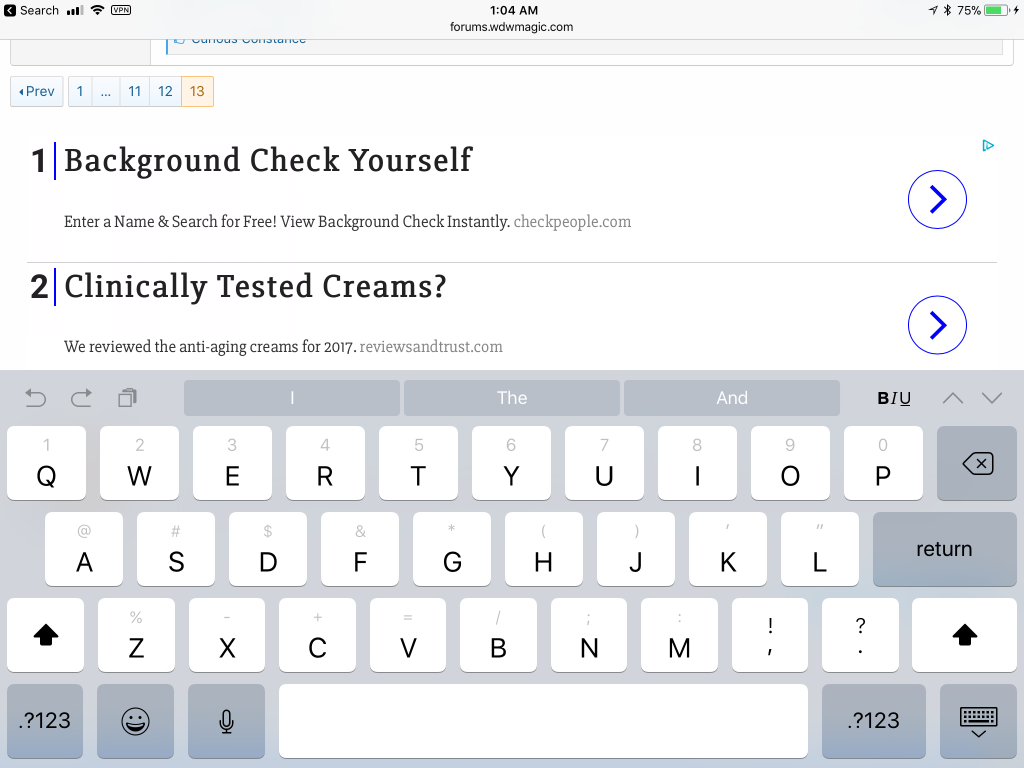Toggle the left shift key
1024x768 pixels.
46,635
